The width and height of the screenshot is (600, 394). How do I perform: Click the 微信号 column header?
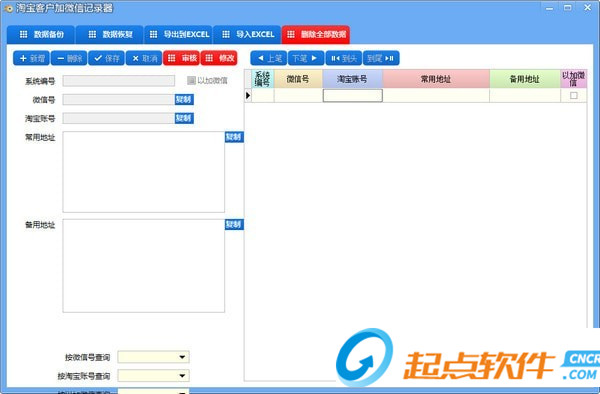pos(298,79)
